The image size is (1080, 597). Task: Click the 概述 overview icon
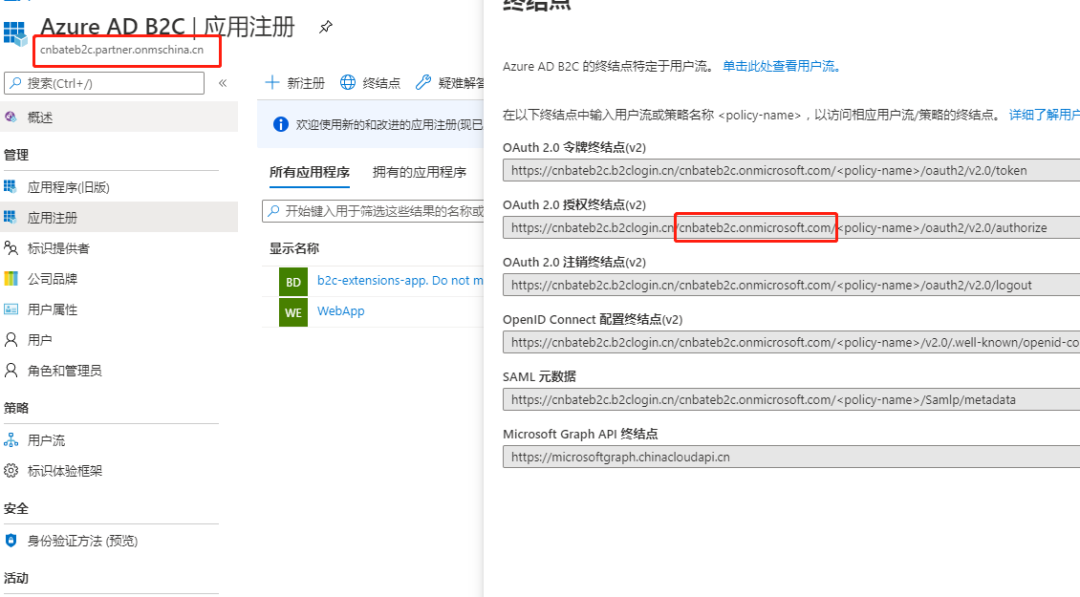[10, 117]
